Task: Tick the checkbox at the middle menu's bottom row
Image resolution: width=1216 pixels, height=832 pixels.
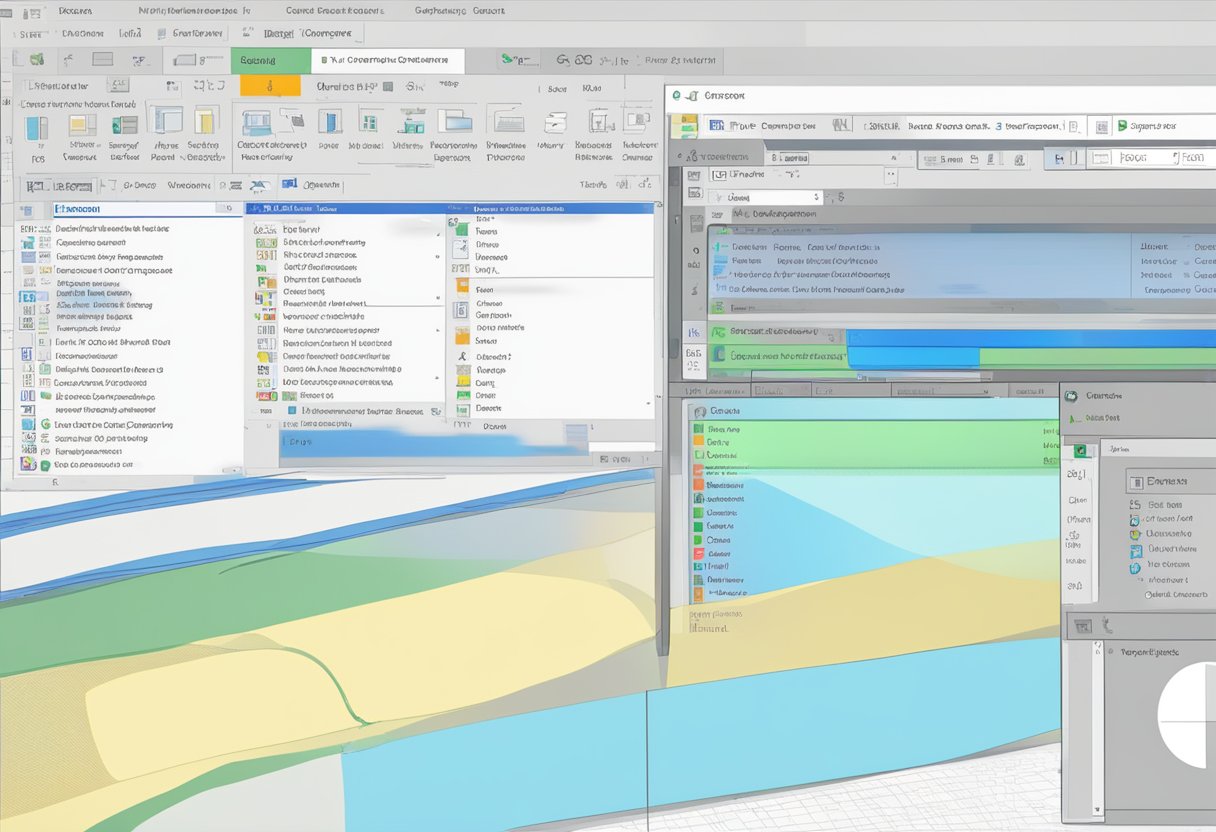Action: coord(291,410)
